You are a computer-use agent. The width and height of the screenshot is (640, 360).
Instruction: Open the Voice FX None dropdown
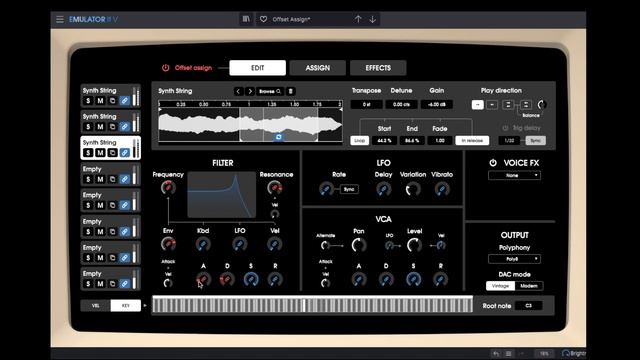[514, 176]
